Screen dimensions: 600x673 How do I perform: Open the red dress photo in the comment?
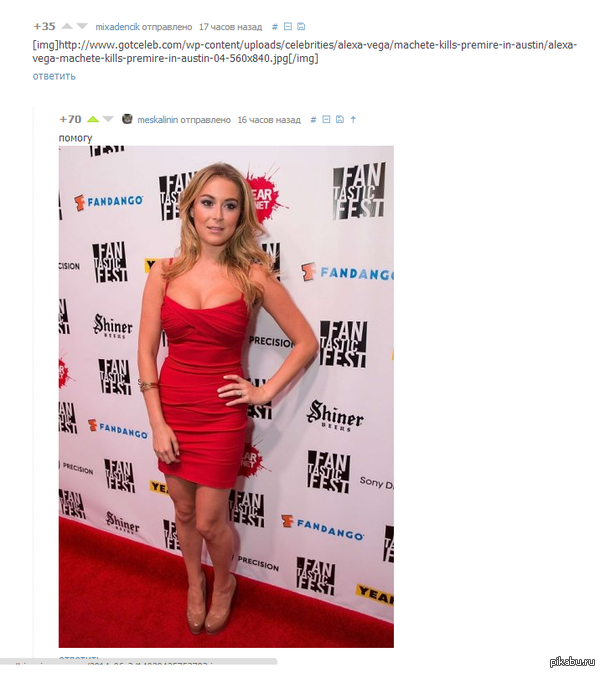226,397
